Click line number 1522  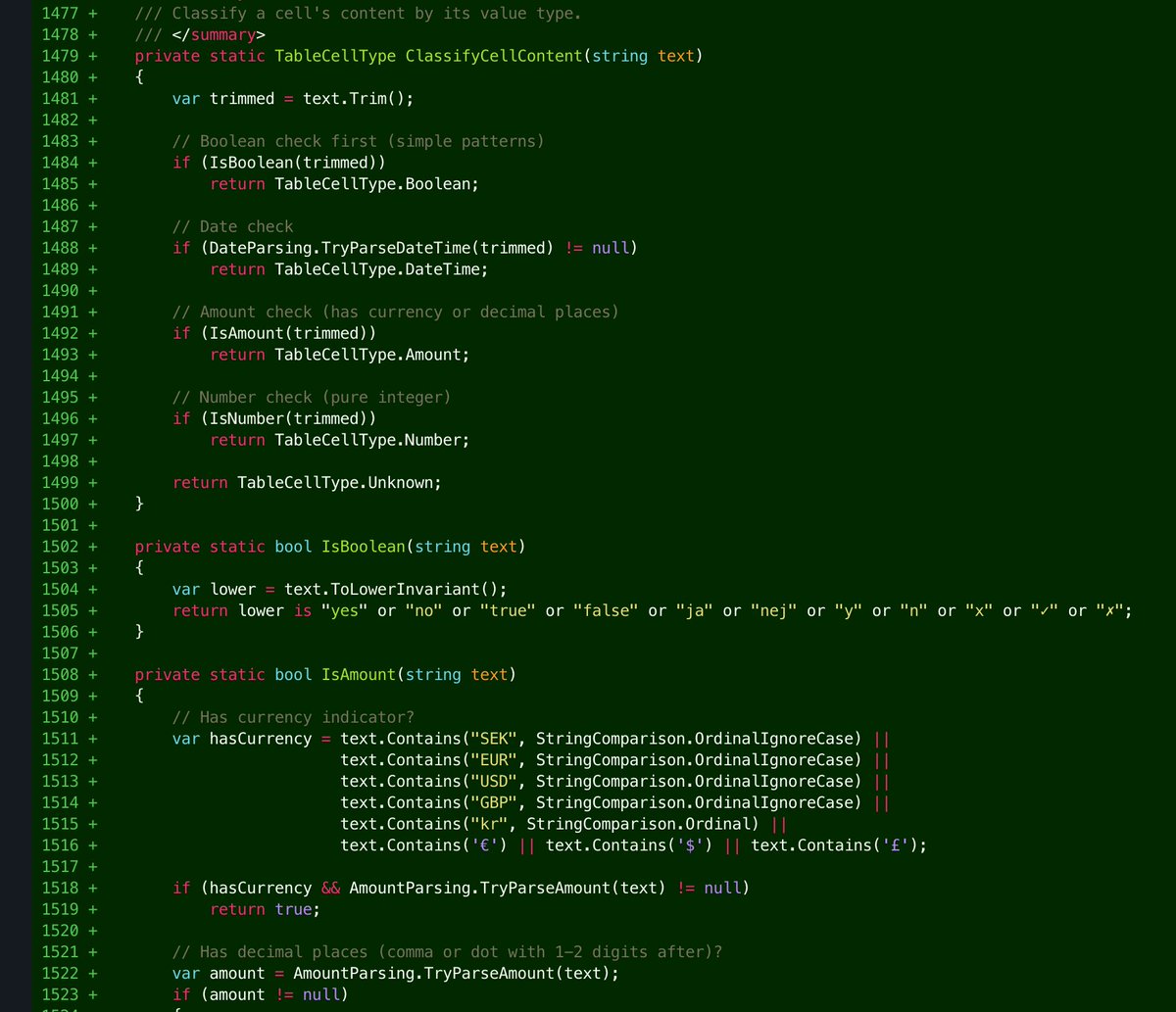60,974
